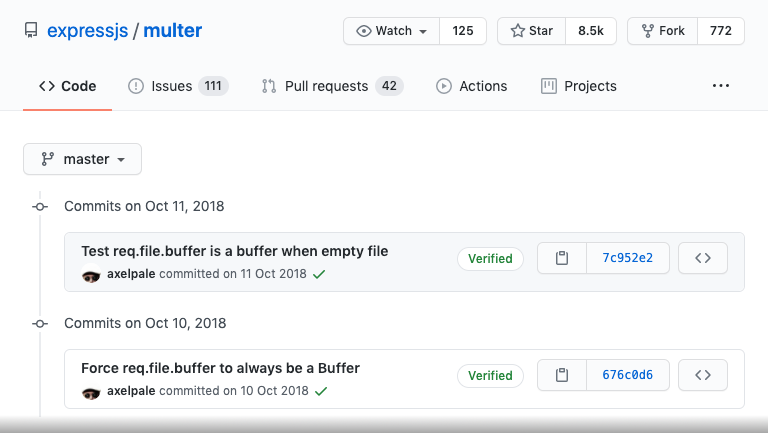The width and height of the screenshot is (768, 433).
Task: Click the Verified badge on Oct 10 commit
Action: (x=490, y=376)
